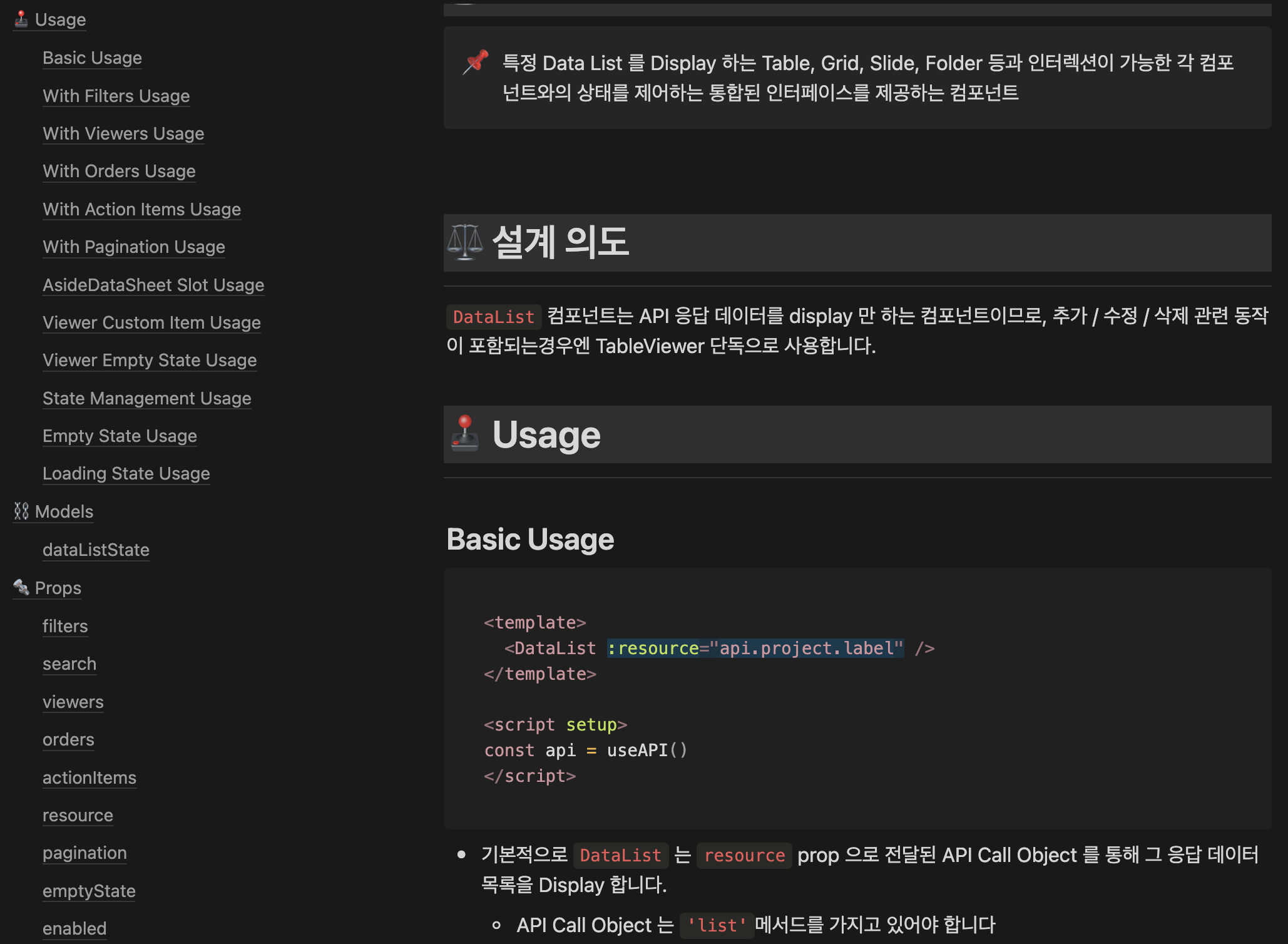Viewport: 1288px width, 944px height.
Task: Jump to With Pagination Usage
Action: (x=133, y=247)
